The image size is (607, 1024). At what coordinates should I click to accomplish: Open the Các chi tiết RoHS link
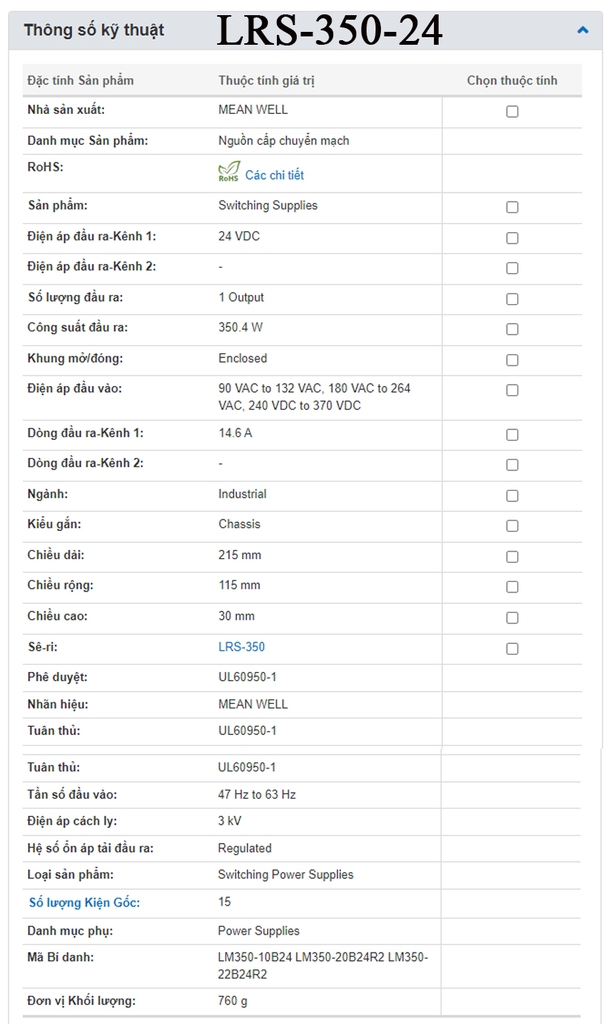click(x=274, y=175)
